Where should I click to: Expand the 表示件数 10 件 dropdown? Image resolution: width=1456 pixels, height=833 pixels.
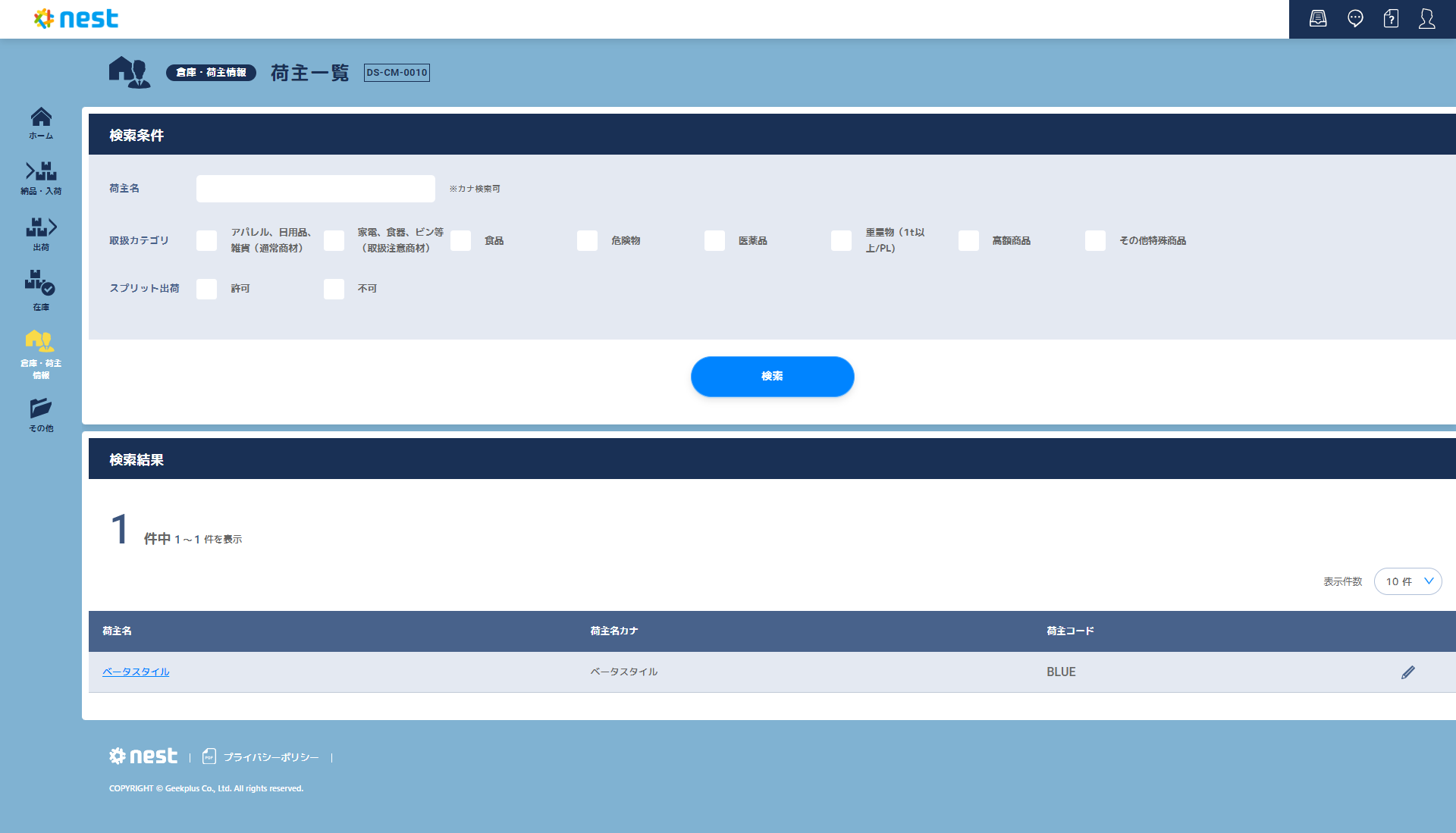pyautogui.click(x=1407, y=581)
